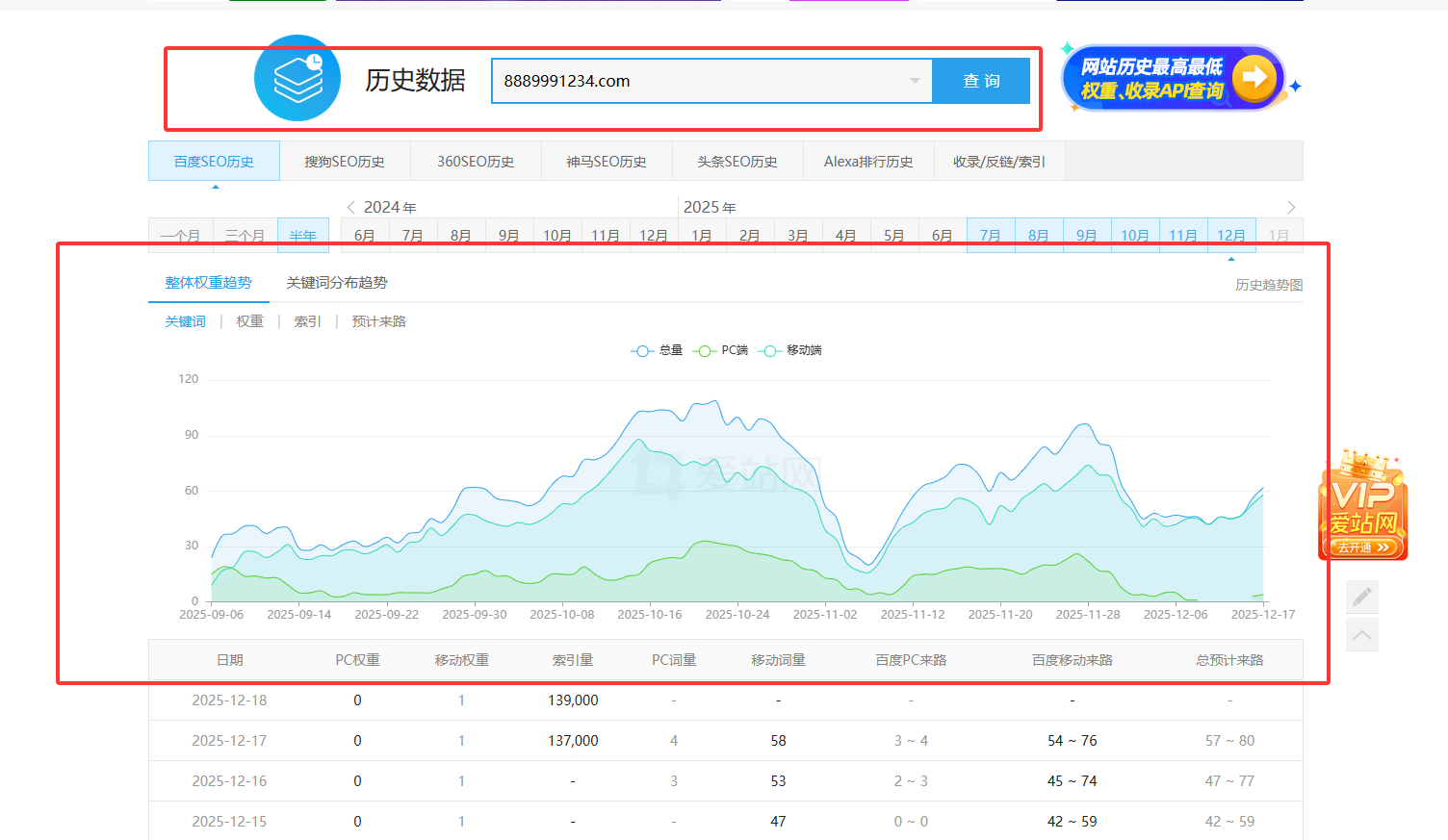Toggle 移动端 series in chart legend
Screen dimensions: 1448x840
tap(790, 350)
